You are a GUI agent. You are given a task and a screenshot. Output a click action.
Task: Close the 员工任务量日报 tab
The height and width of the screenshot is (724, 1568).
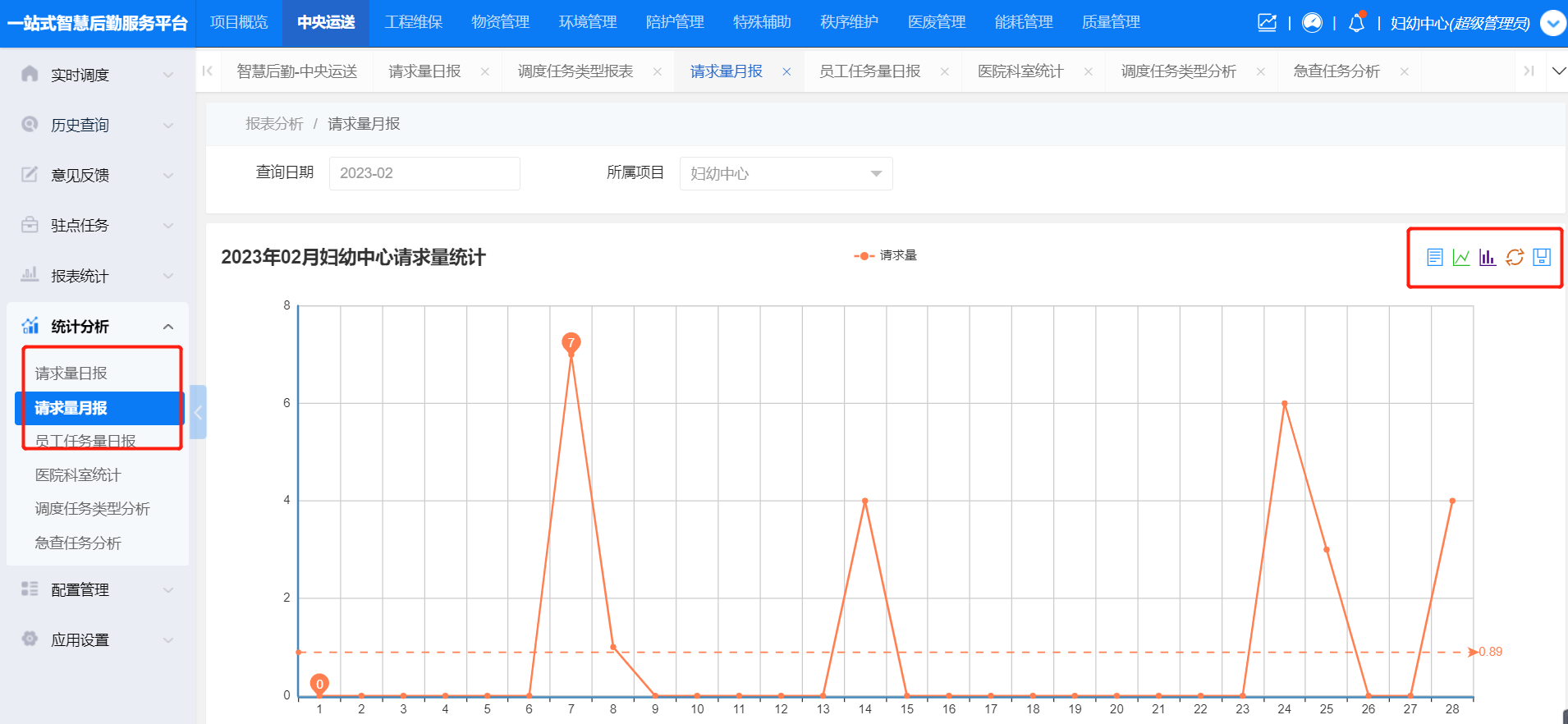point(945,72)
